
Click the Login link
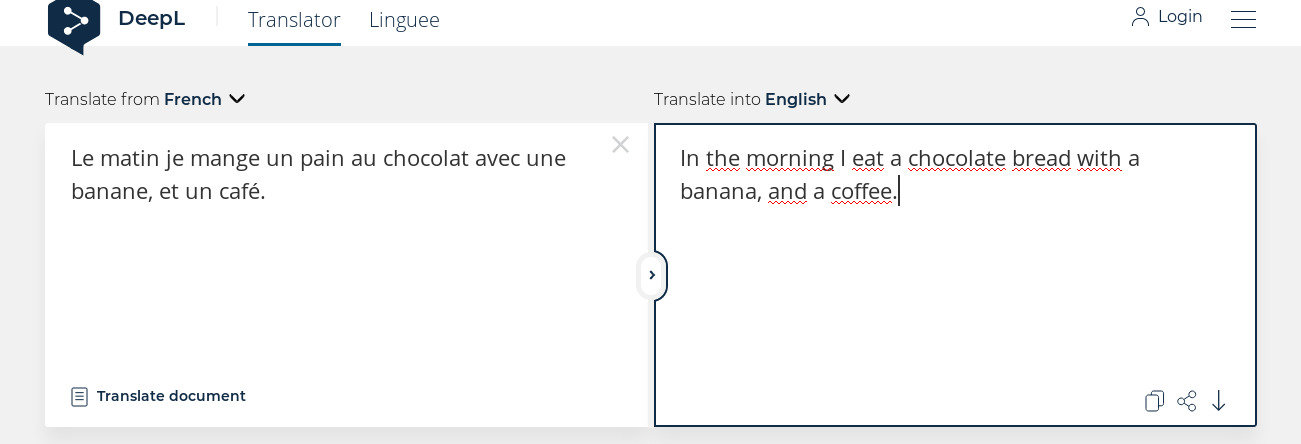pos(1180,17)
